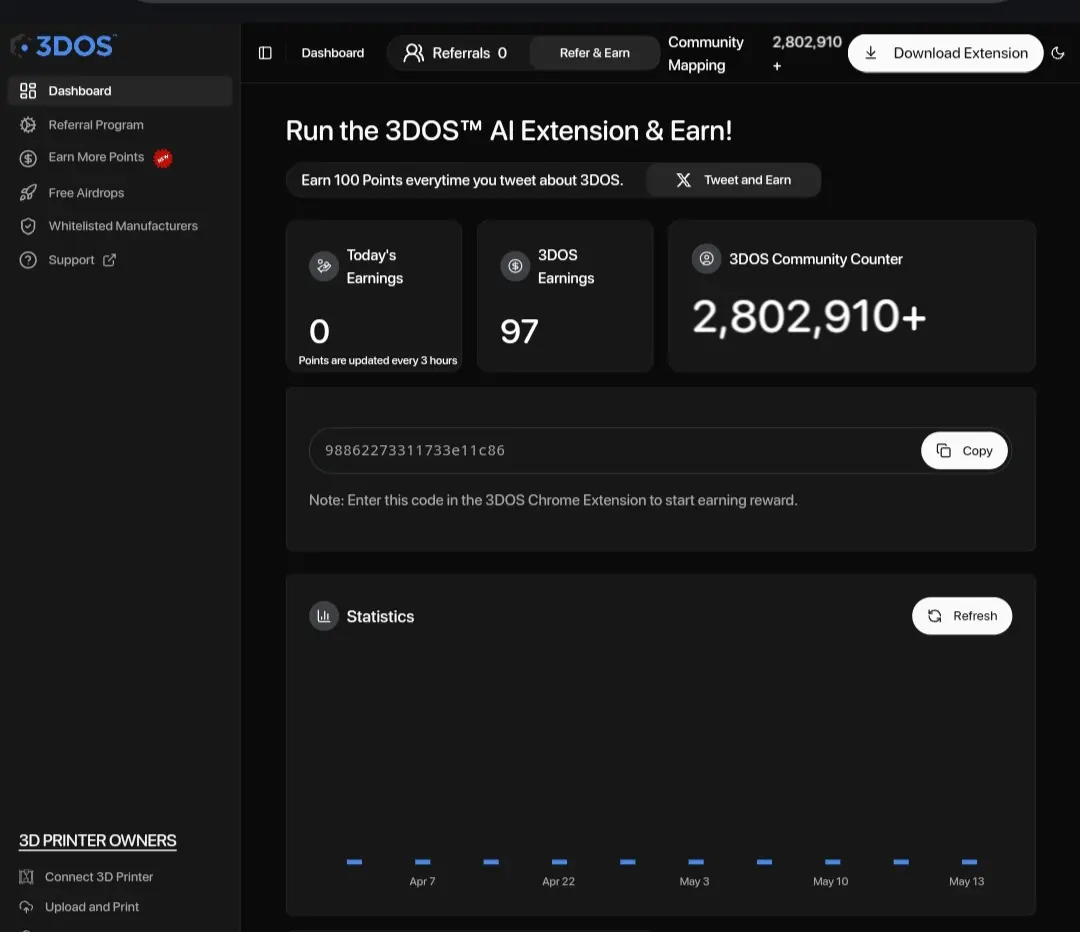The height and width of the screenshot is (932, 1080).
Task: Click the header 2,802,910 + count
Action: pos(807,54)
